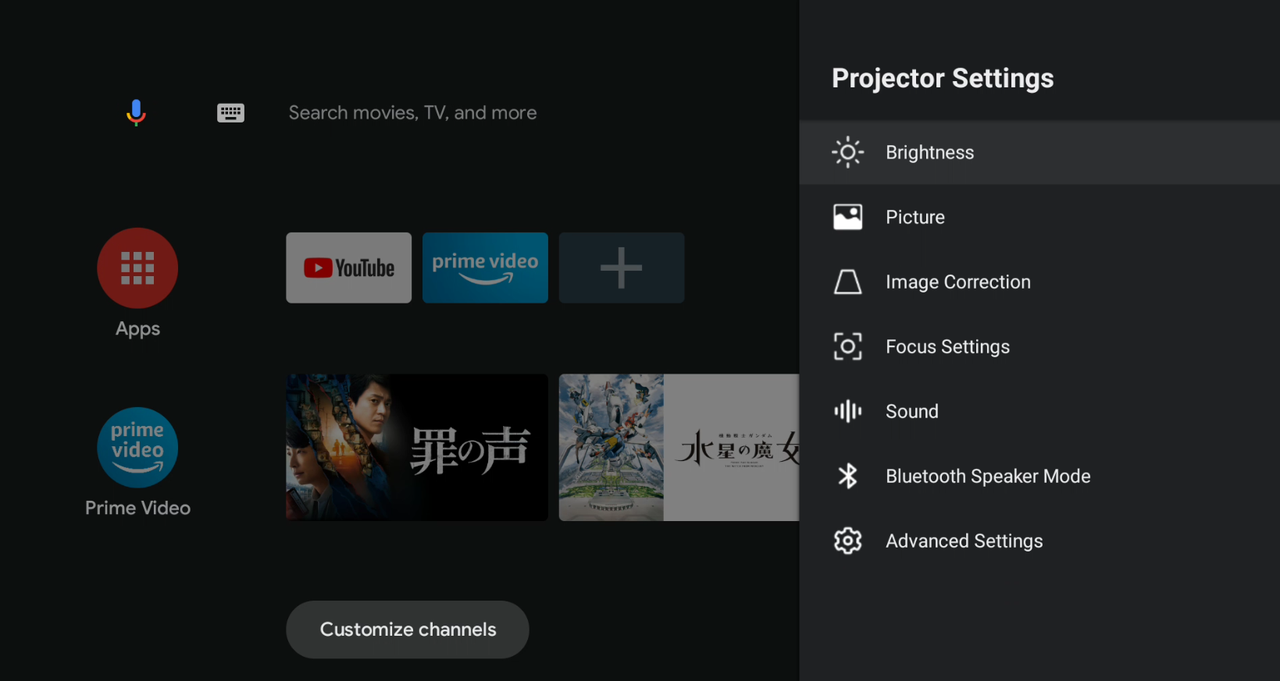
Task: Open the red Apps launcher icon
Action: [x=137, y=268]
